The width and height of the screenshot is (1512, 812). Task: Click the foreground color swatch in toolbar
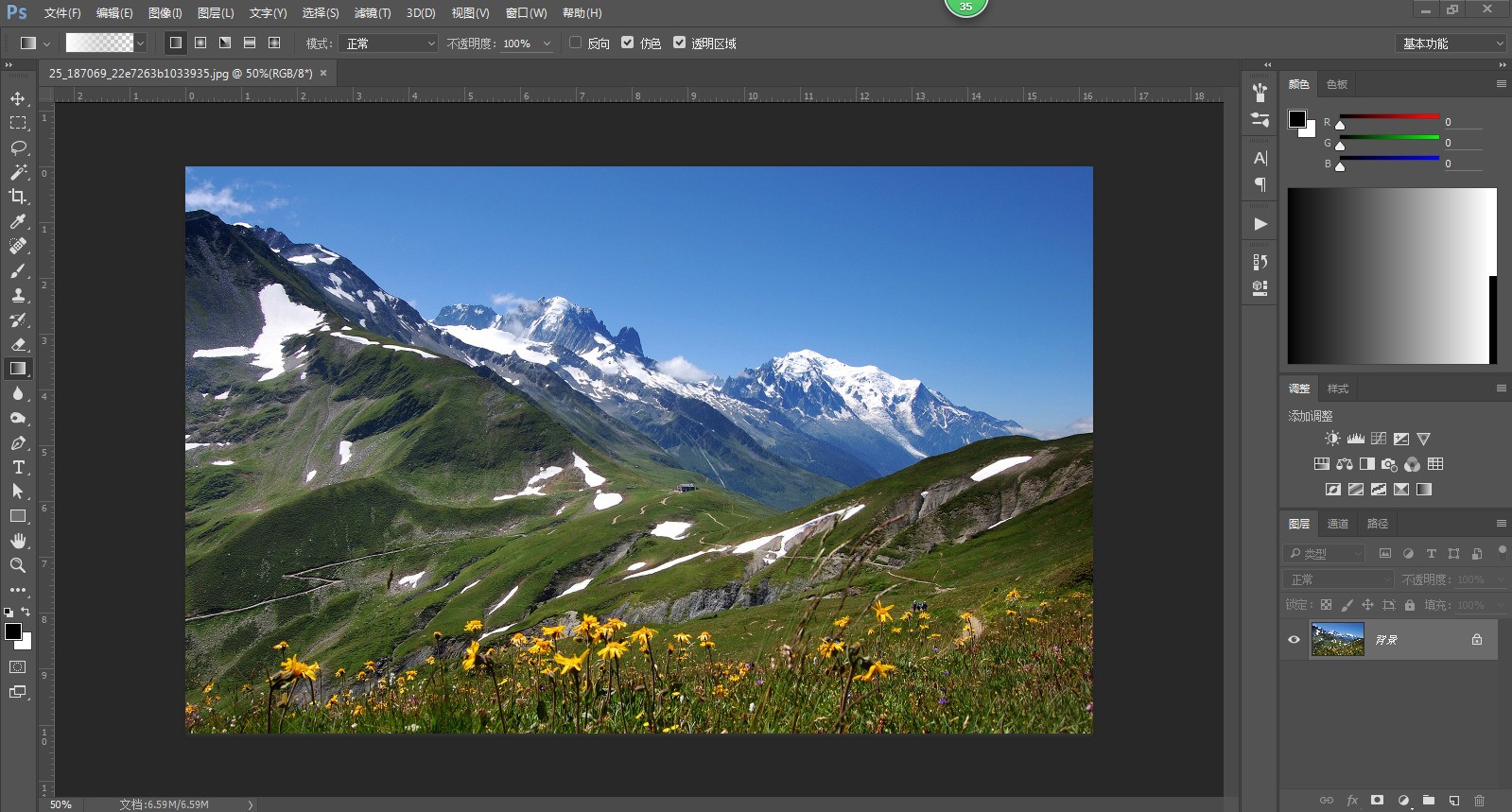click(12, 631)
